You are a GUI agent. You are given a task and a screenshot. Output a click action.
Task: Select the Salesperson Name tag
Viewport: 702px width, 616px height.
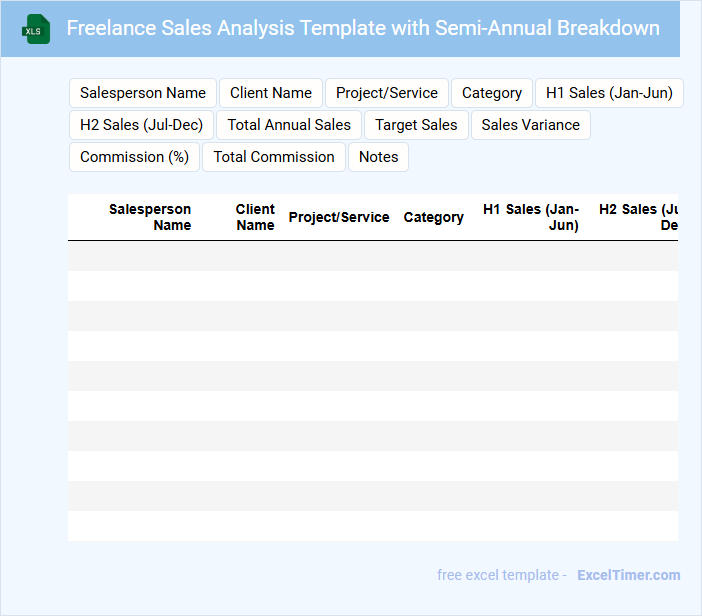coord(143,93)
